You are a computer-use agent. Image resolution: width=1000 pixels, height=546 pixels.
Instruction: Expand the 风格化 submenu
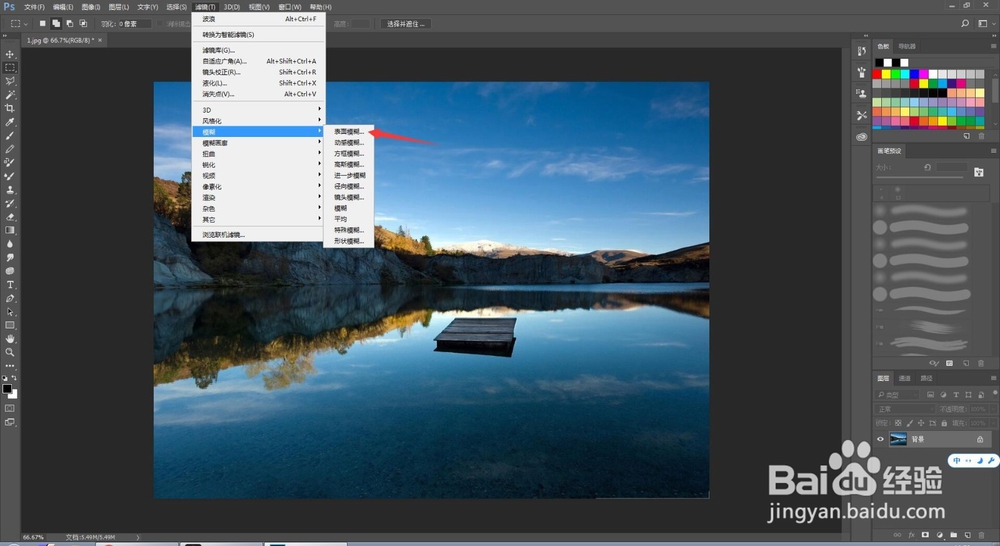(258, 121)
